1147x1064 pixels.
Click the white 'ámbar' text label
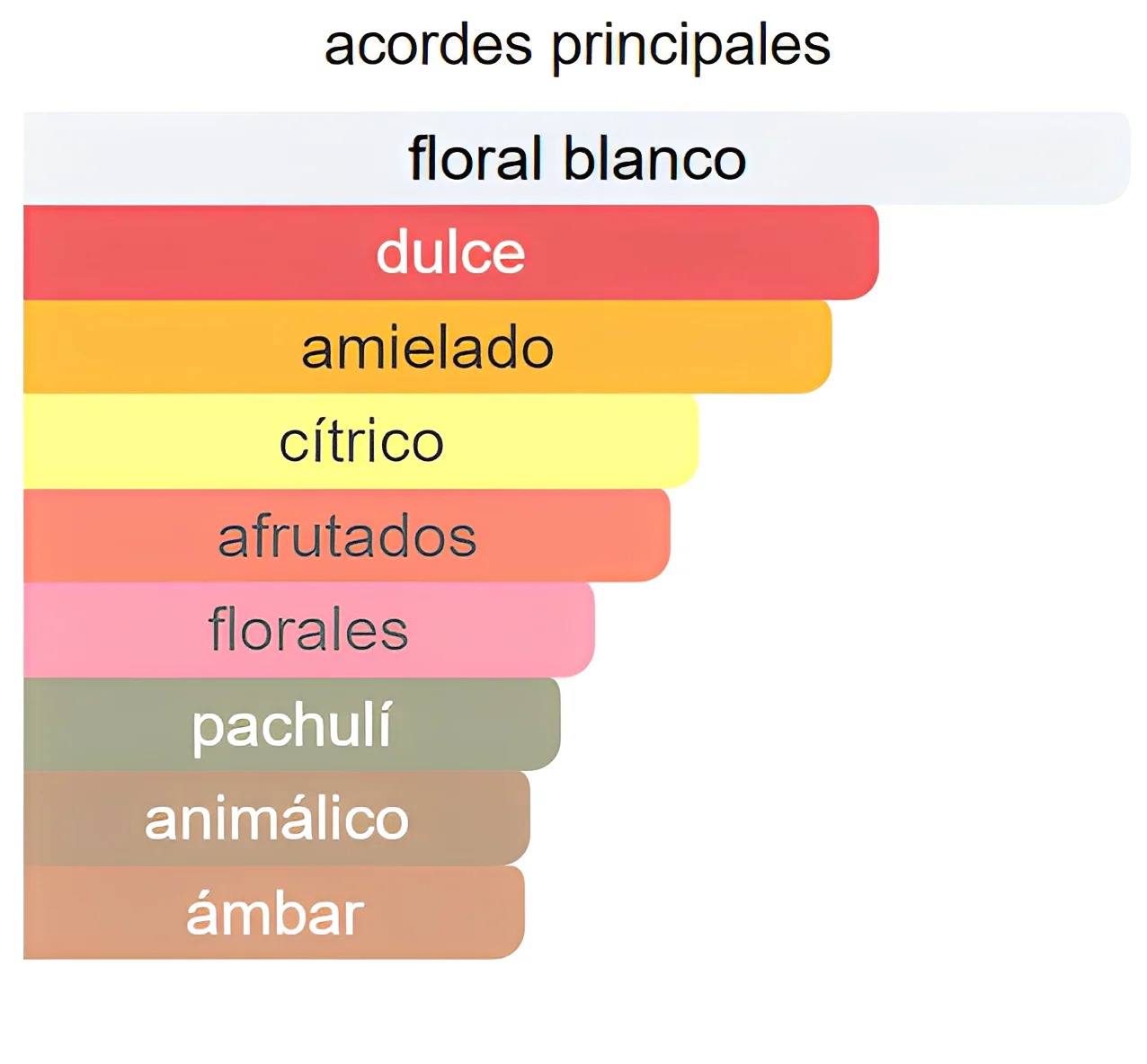point(274,913)
